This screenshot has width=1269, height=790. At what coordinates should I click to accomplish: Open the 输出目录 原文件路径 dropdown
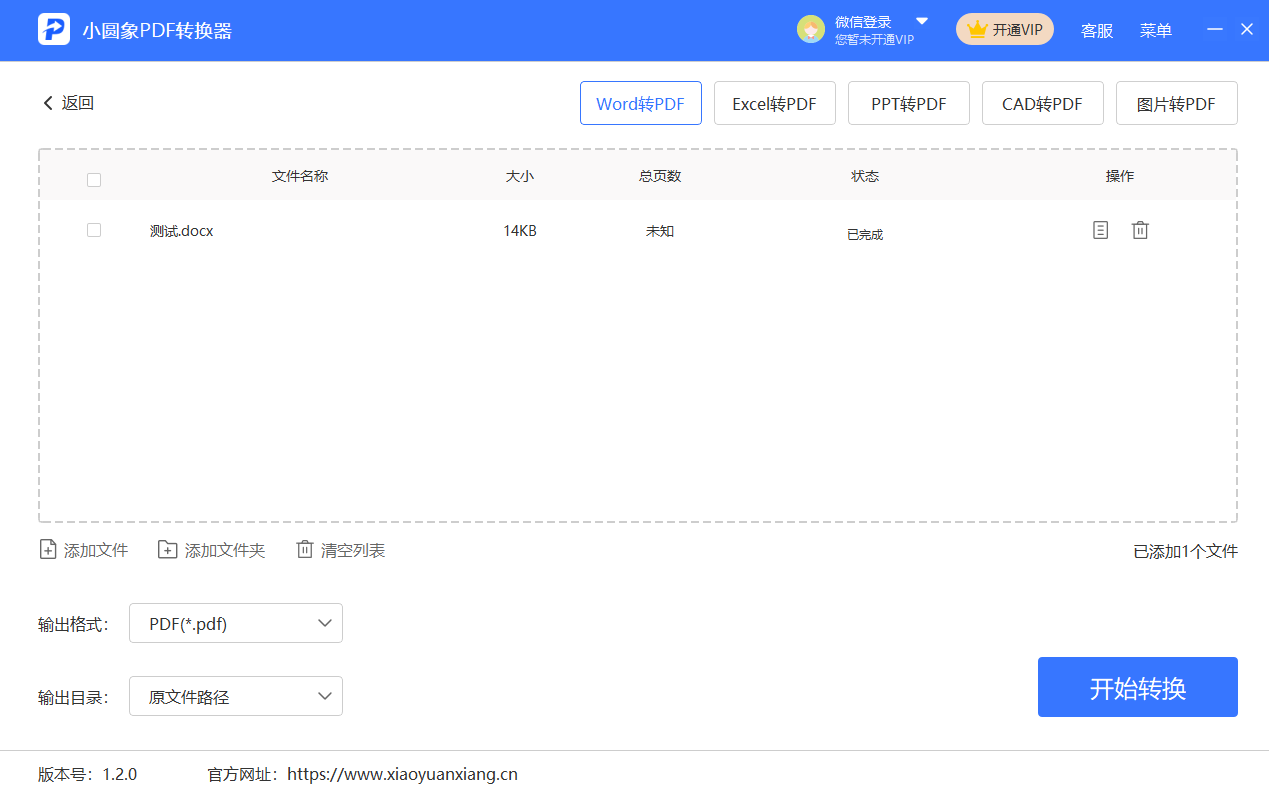(x=236, y=696)
